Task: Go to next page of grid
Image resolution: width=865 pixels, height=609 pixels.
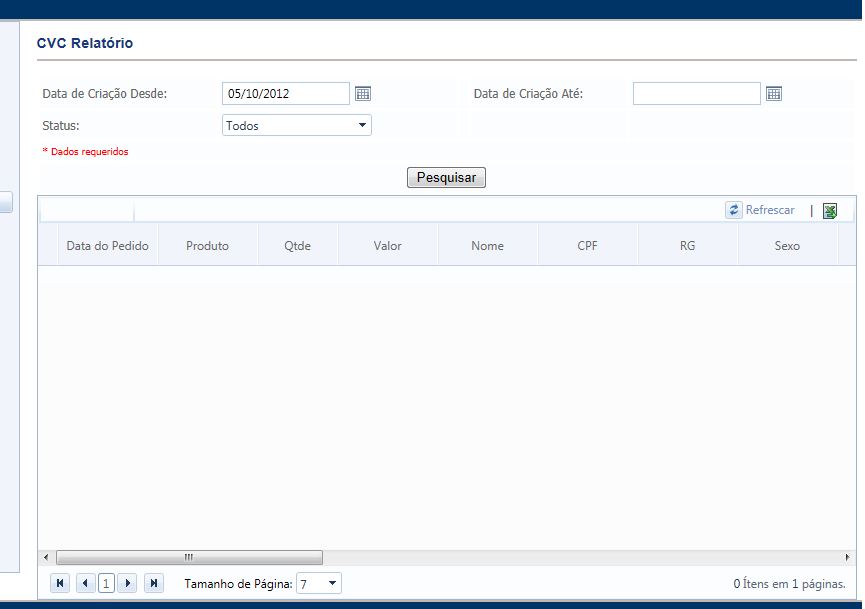Action: 127,583
